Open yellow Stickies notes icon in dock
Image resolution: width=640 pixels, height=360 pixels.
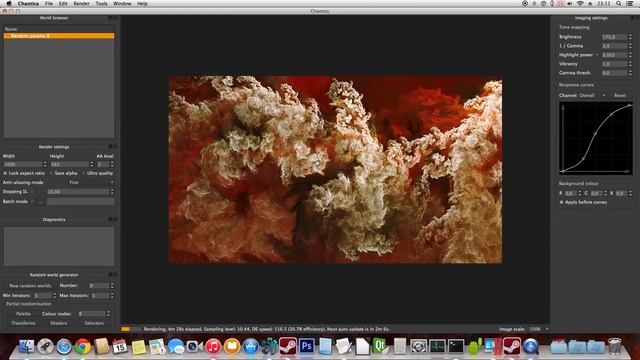click(139, 347)
